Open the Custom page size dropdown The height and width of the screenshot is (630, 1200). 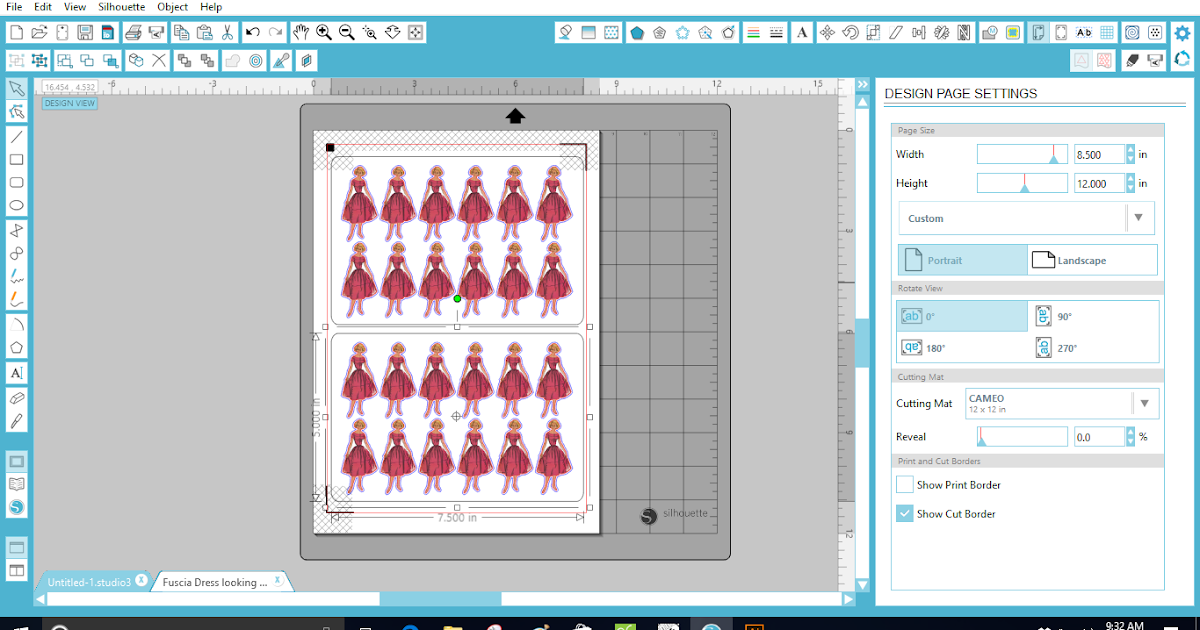(x=1026, y=218)
